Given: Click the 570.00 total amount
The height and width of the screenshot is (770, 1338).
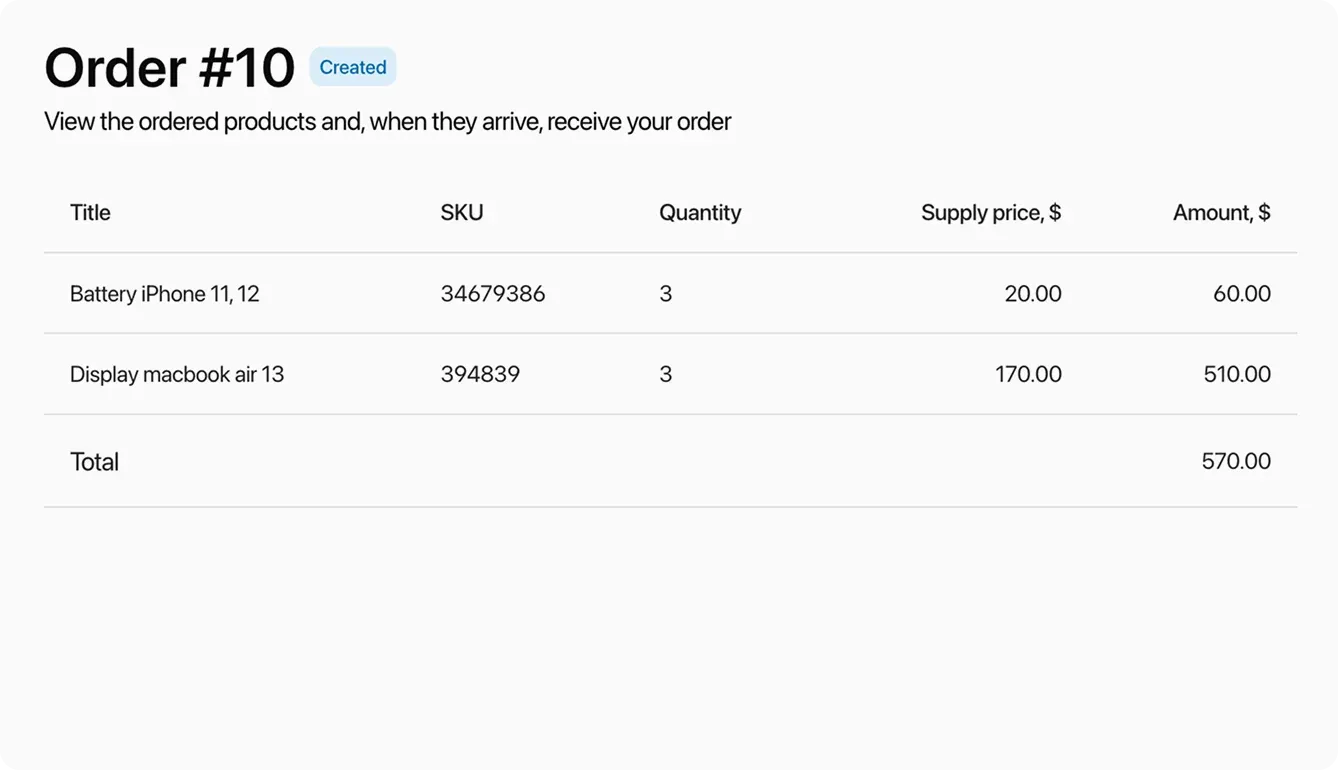Looking at the screenshot, I should pos(1236,461).
